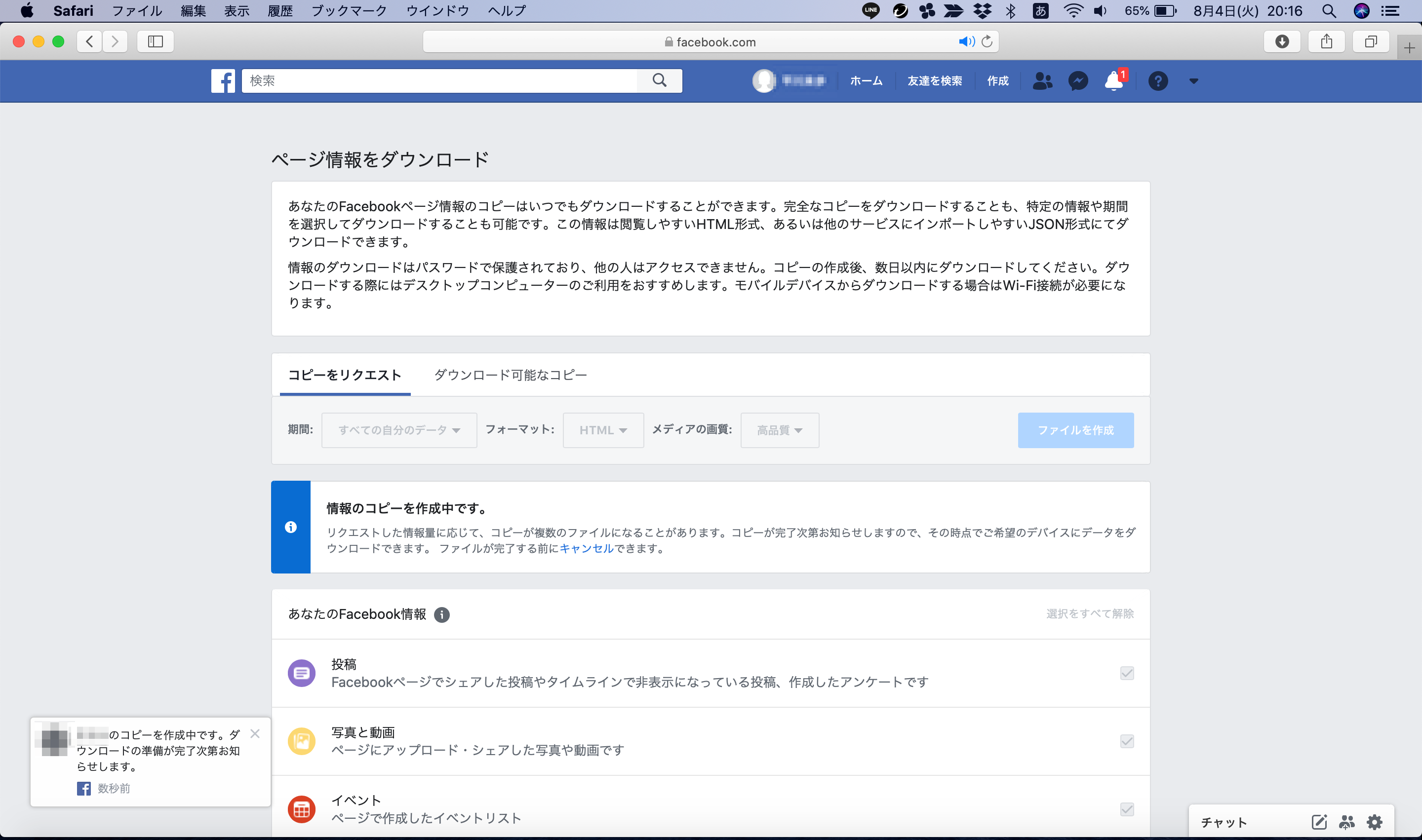This screenshot has height=840, width=1422.
Task: Open the メディアの画質 高品質 dropdown
Action: (780, 430)
